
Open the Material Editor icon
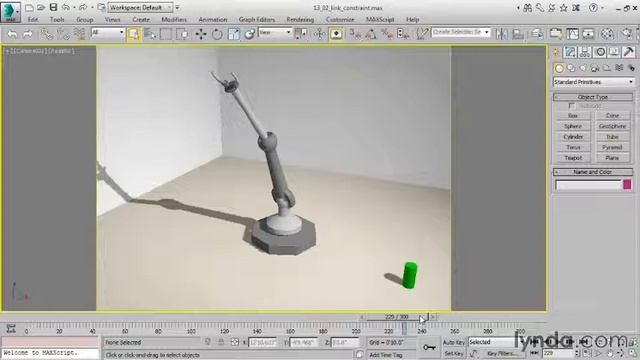(607, 34)
